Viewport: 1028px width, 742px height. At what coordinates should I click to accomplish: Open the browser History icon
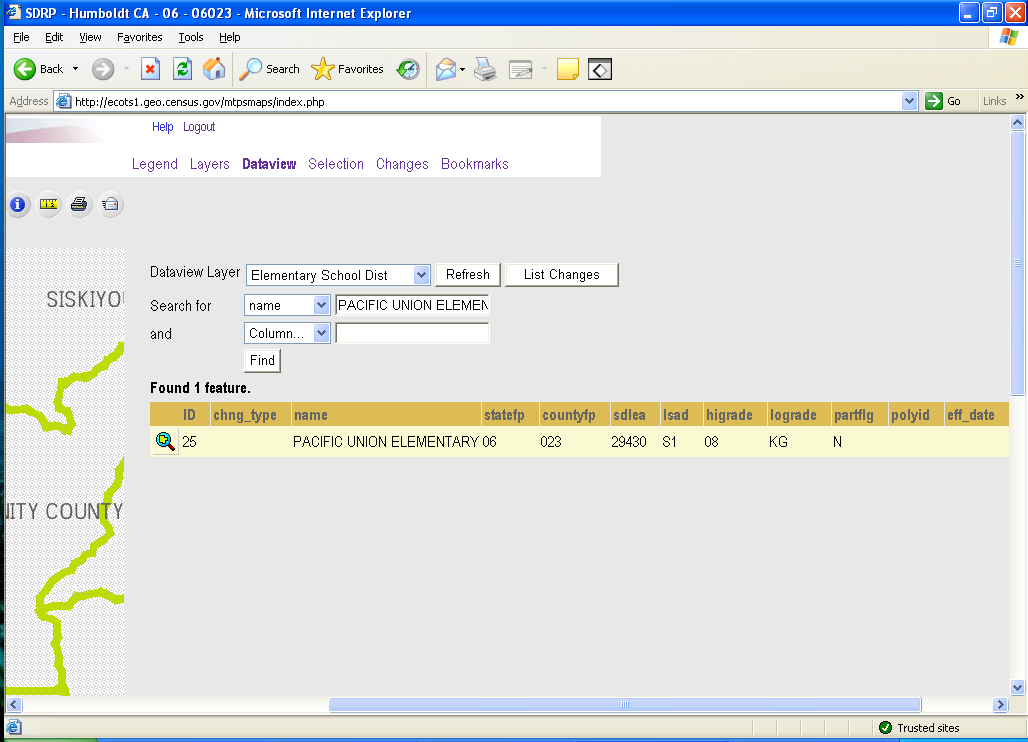coord(408,69)
